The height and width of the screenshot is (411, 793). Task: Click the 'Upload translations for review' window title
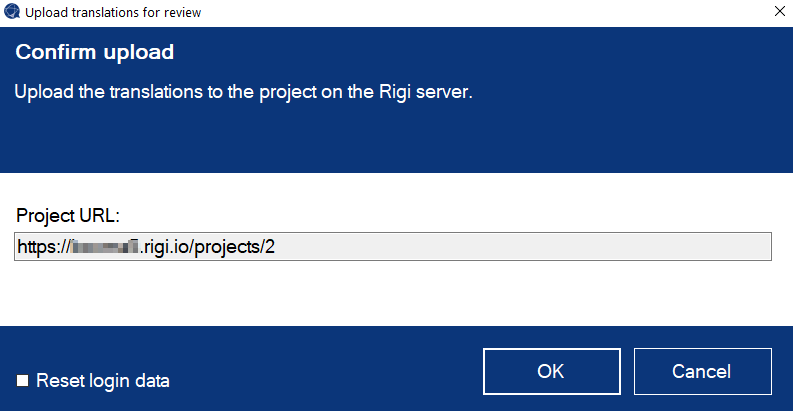[x=113, y=12]
